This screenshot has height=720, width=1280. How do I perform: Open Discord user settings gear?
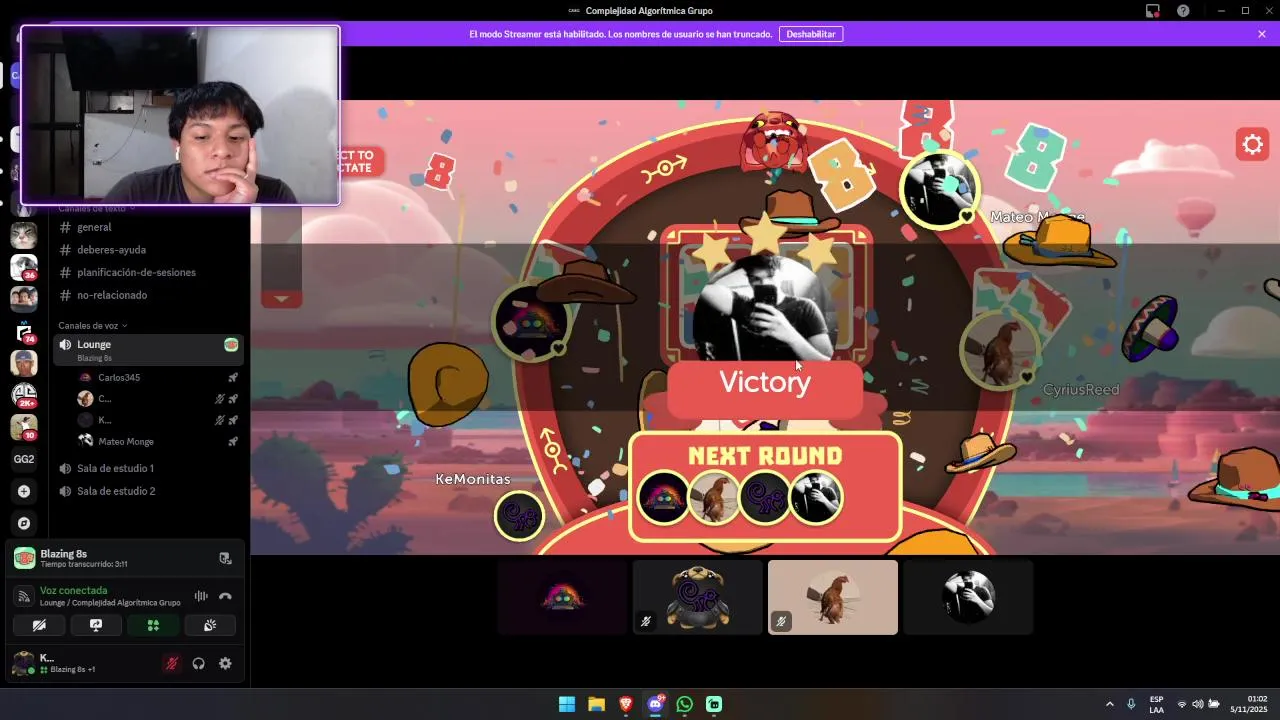pos(225,663)
